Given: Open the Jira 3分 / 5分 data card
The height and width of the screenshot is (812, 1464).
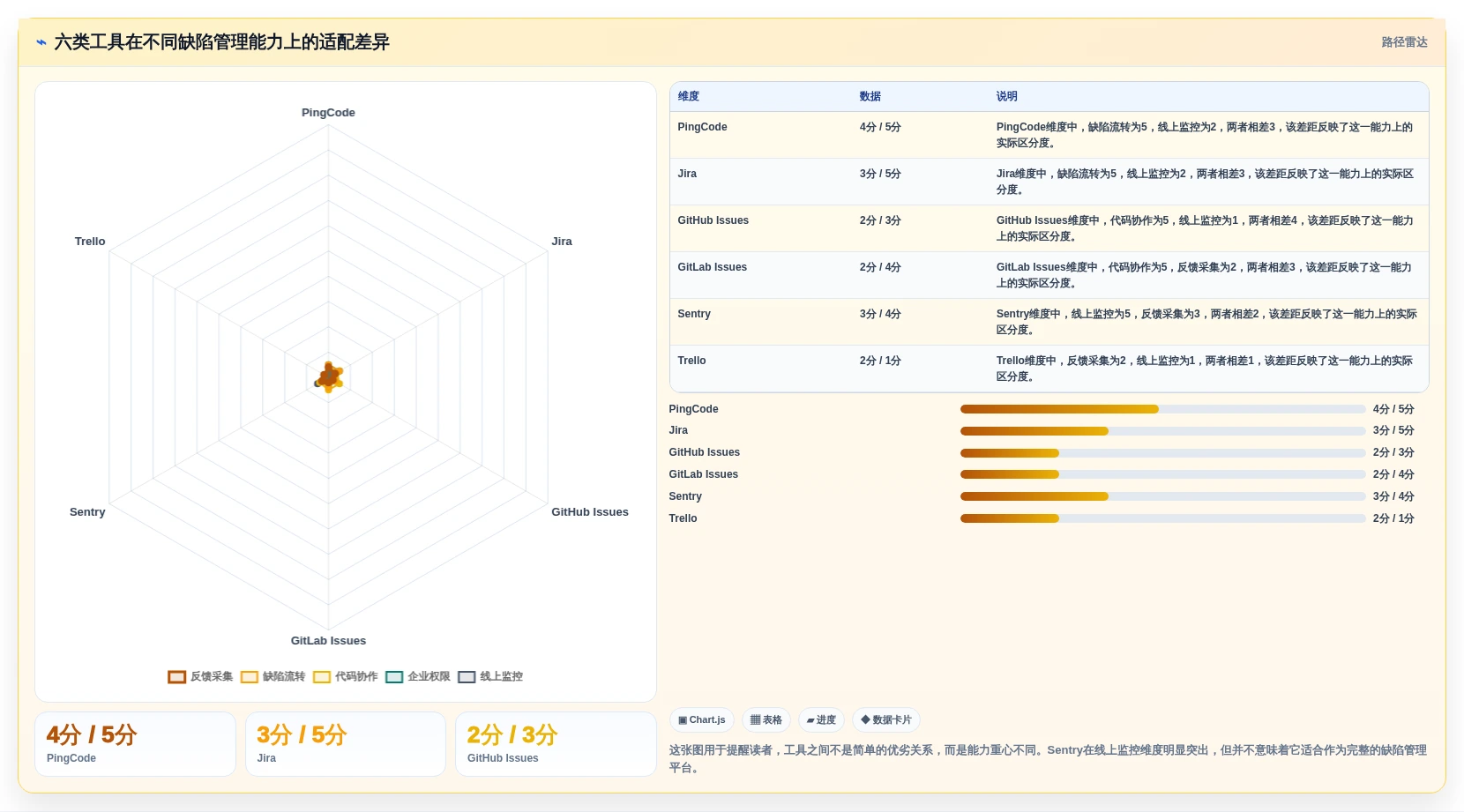Looking at the screenshot, I should coord(346,744).
